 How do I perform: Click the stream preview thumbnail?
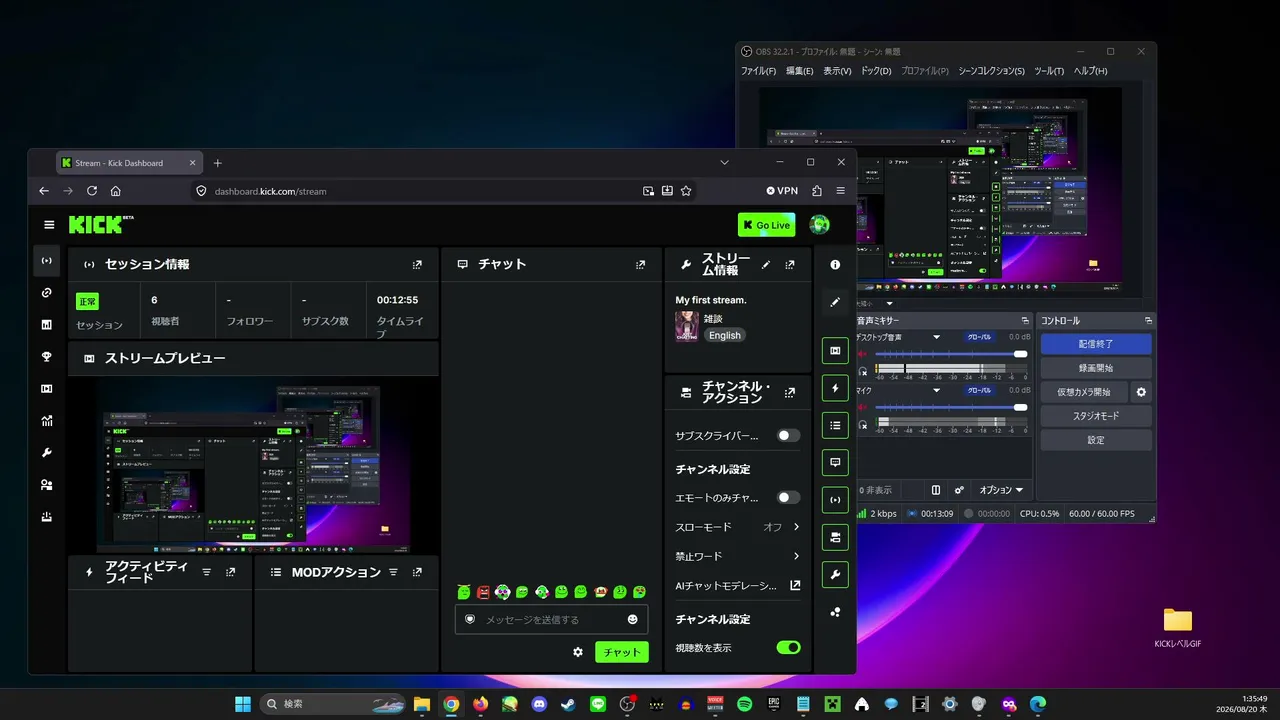[253, 465]
